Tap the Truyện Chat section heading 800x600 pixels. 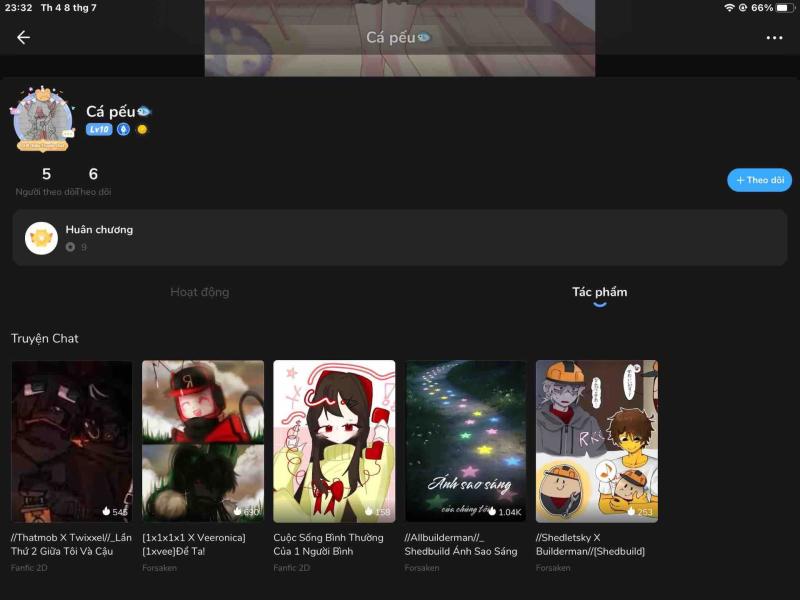pyautogui.click(x=45, y=338)
